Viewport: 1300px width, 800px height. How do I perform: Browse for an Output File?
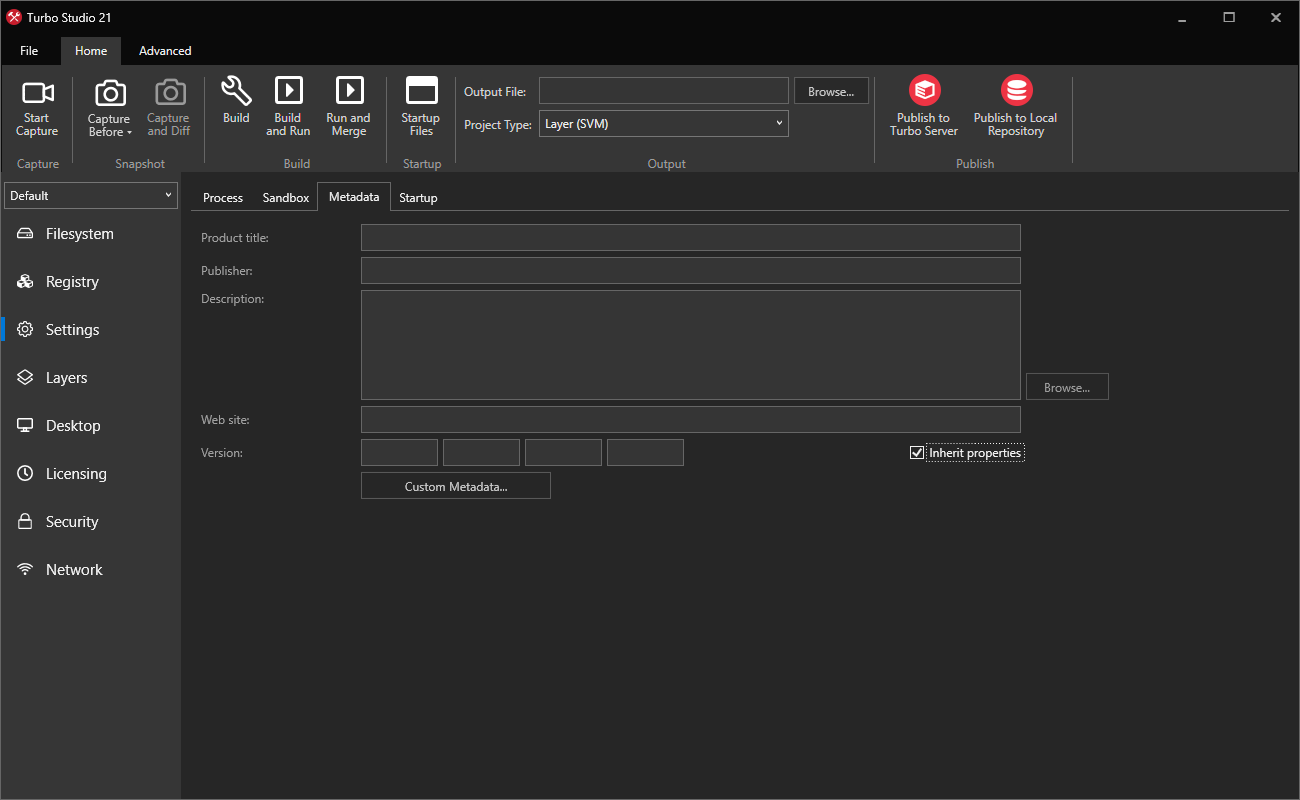(831, 90)
